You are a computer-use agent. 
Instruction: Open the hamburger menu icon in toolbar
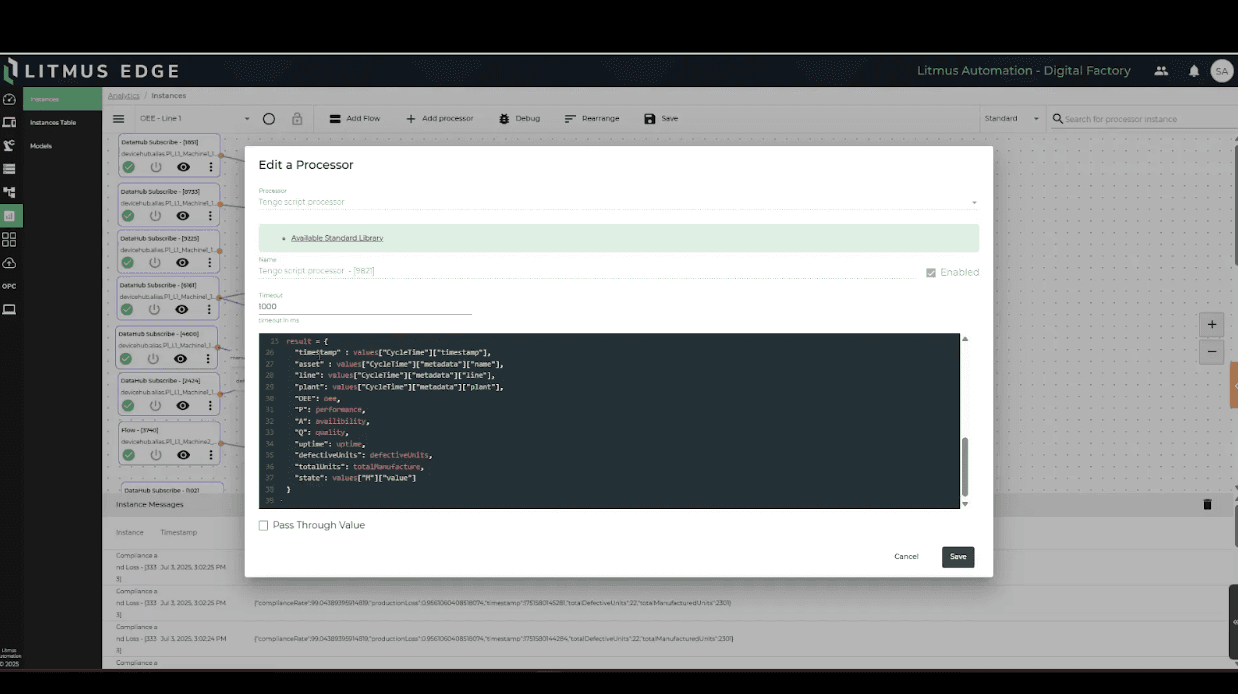tap(119, 119)
